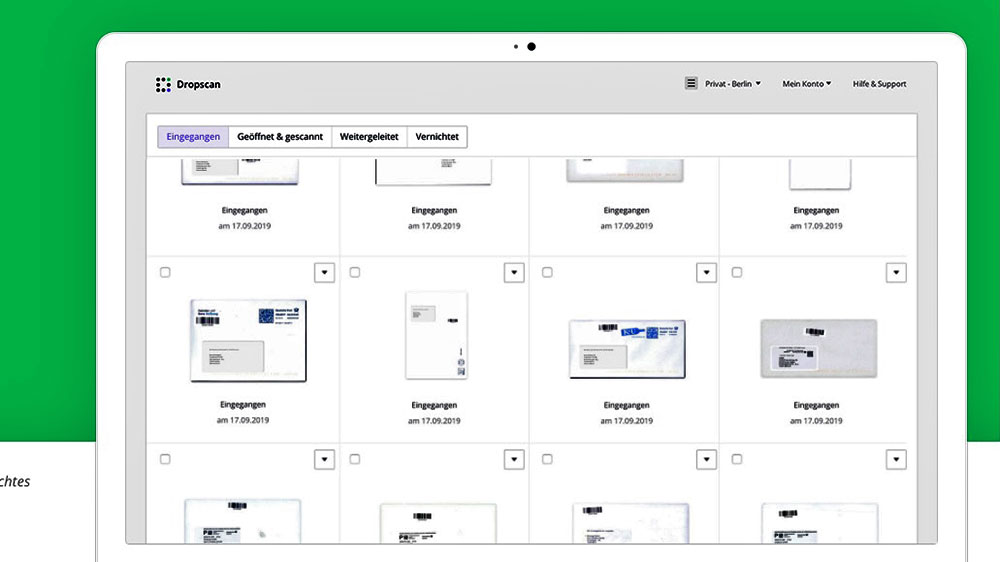The height and width of the screenshot is (562, 1000).
Task: Tick checkbox of second middle-row letter
Action: [x=355, y=272]
